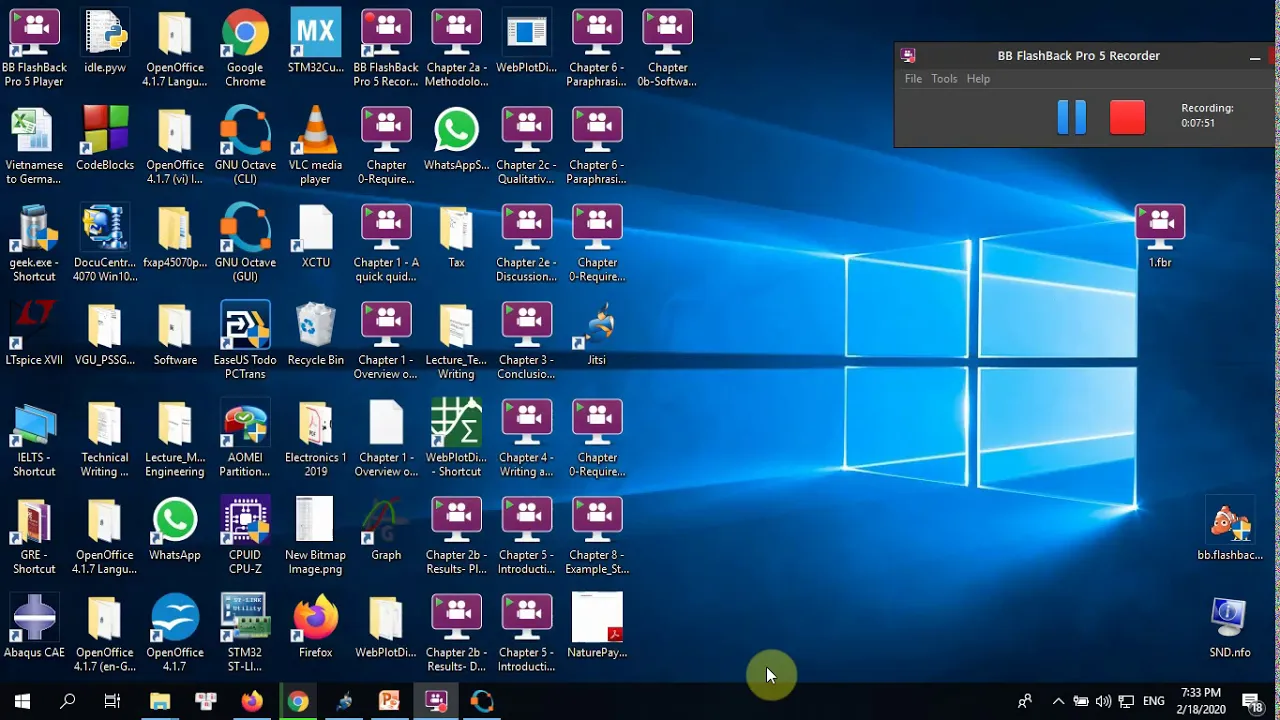The width and height of the screenshot is (1280, 720).
Task: Select BB FlashBack Pro 5 Recorder shortcut
Action: [386, 48]
